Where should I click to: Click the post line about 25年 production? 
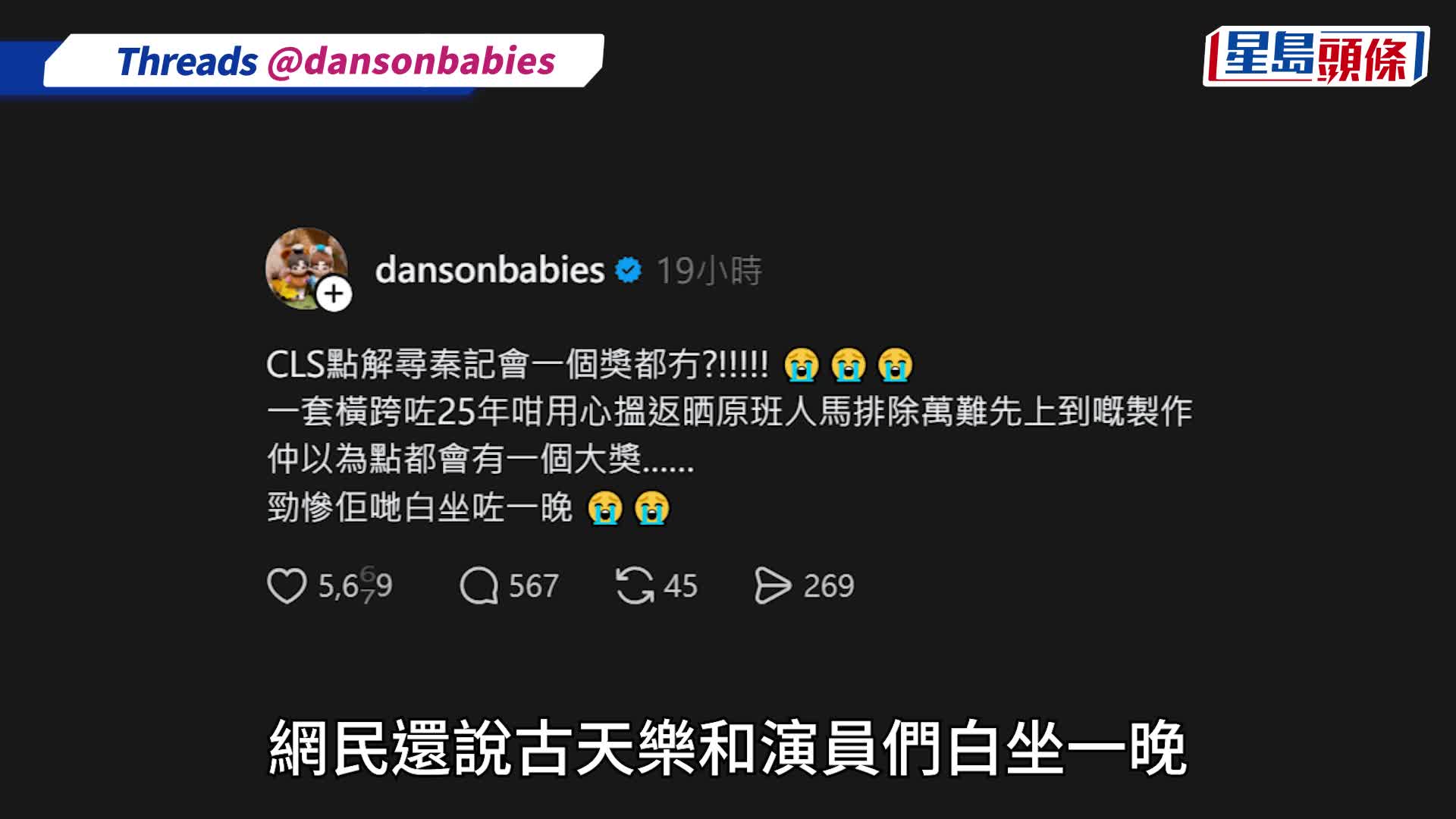pos(730,412)
